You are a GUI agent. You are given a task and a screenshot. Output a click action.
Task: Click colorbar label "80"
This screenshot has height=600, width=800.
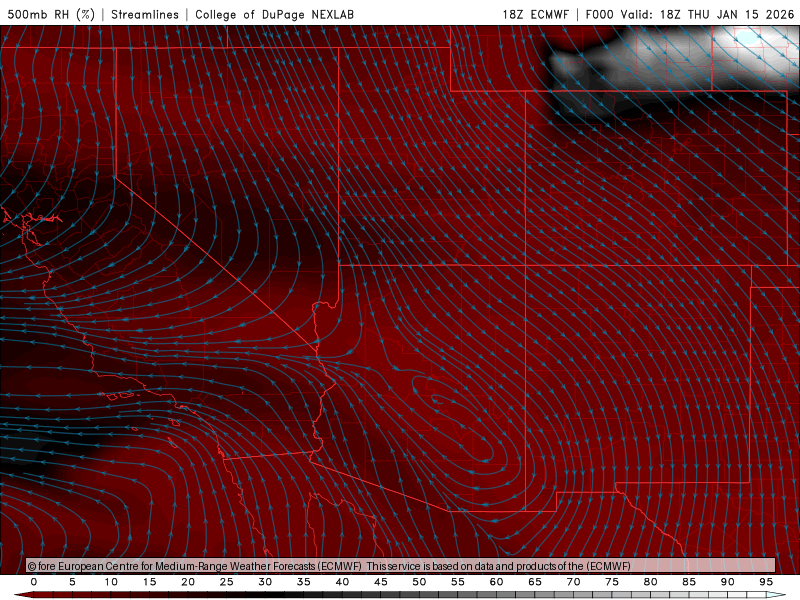pyautogui.click(x=651, y=582)
